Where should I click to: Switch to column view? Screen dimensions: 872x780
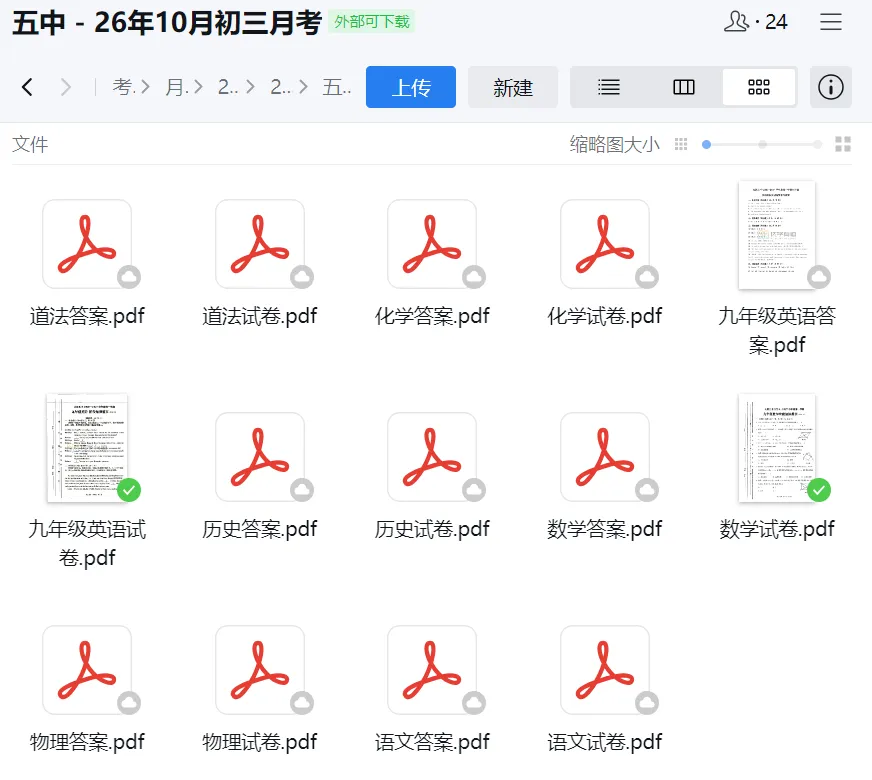[x=683, y=87]
